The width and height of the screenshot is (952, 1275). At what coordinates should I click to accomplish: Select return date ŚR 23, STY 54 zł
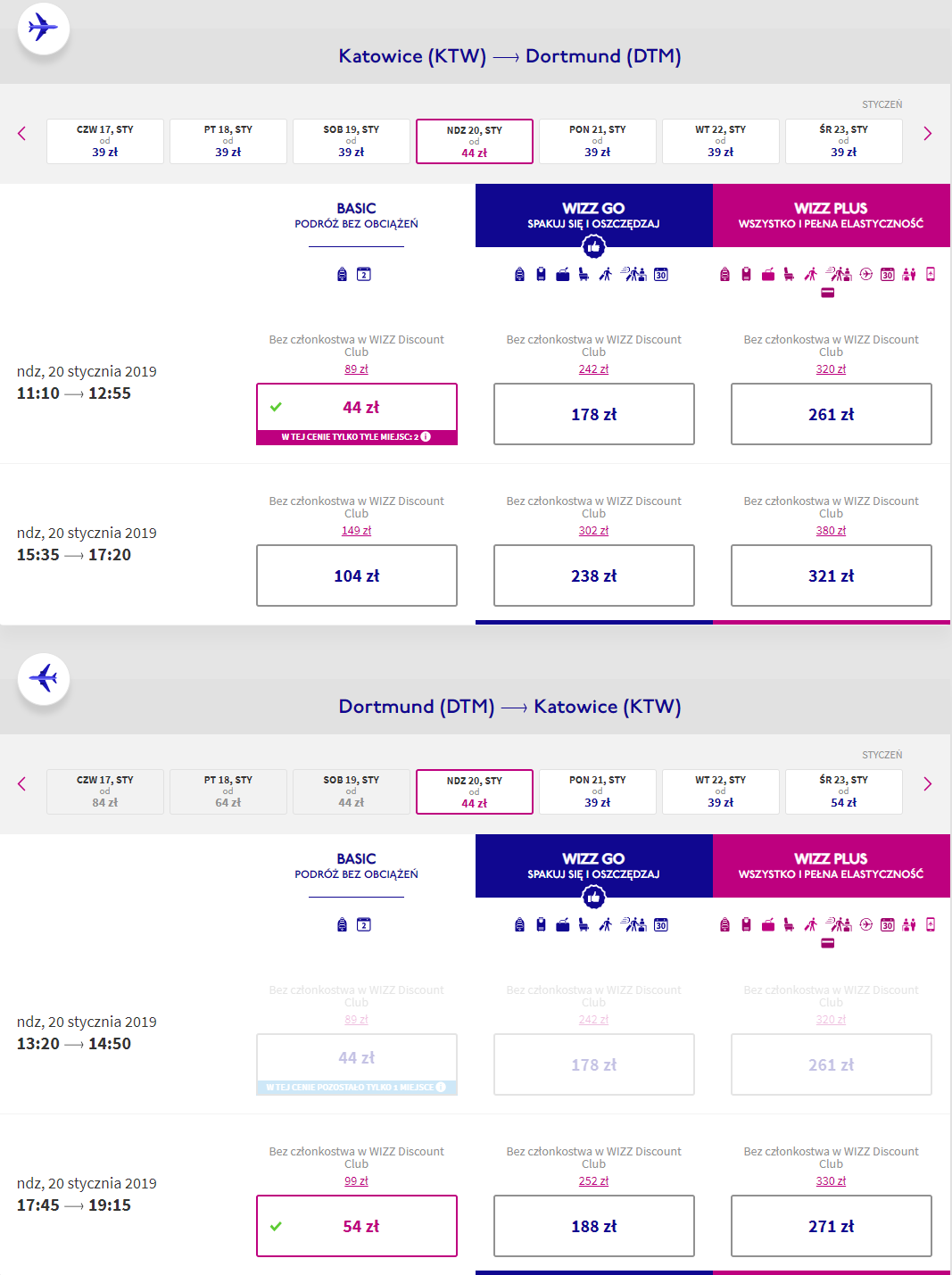844,791
